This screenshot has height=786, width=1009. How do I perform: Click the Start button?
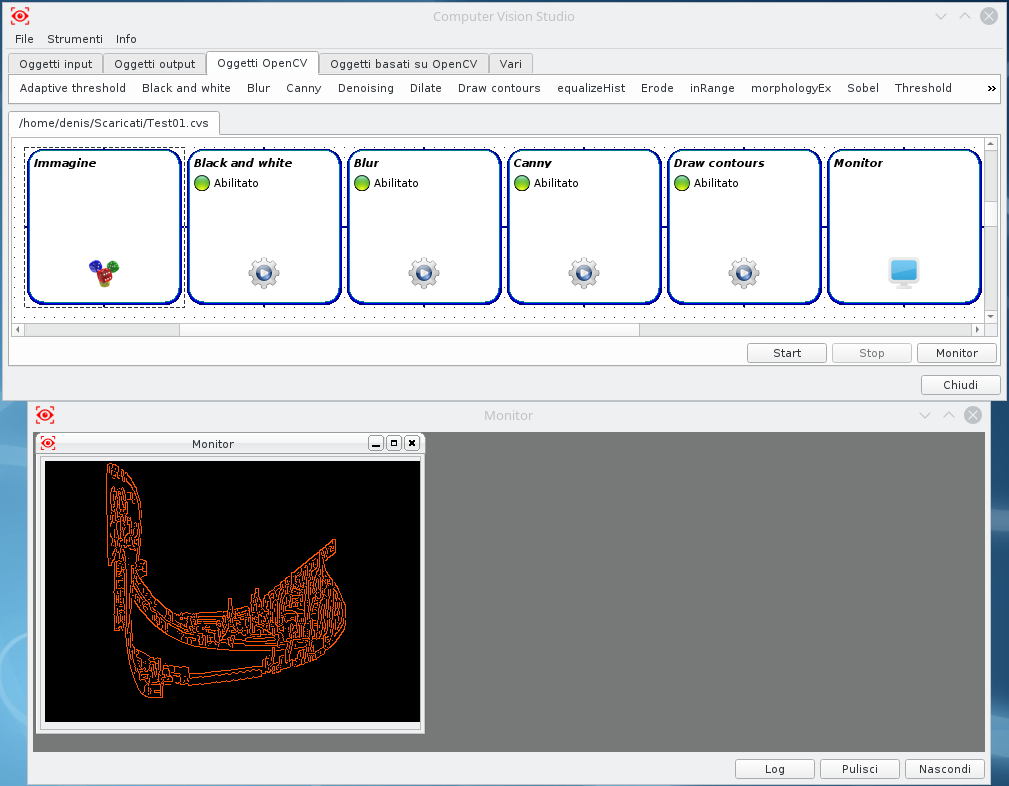coord(787,353)
